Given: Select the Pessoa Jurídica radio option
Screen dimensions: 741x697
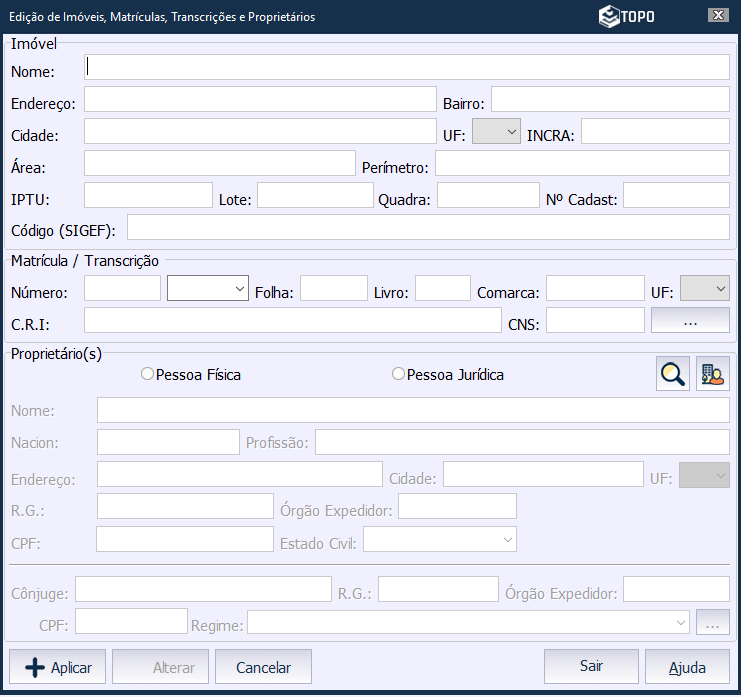Looking at the screenshot, I should coord(399,375).
